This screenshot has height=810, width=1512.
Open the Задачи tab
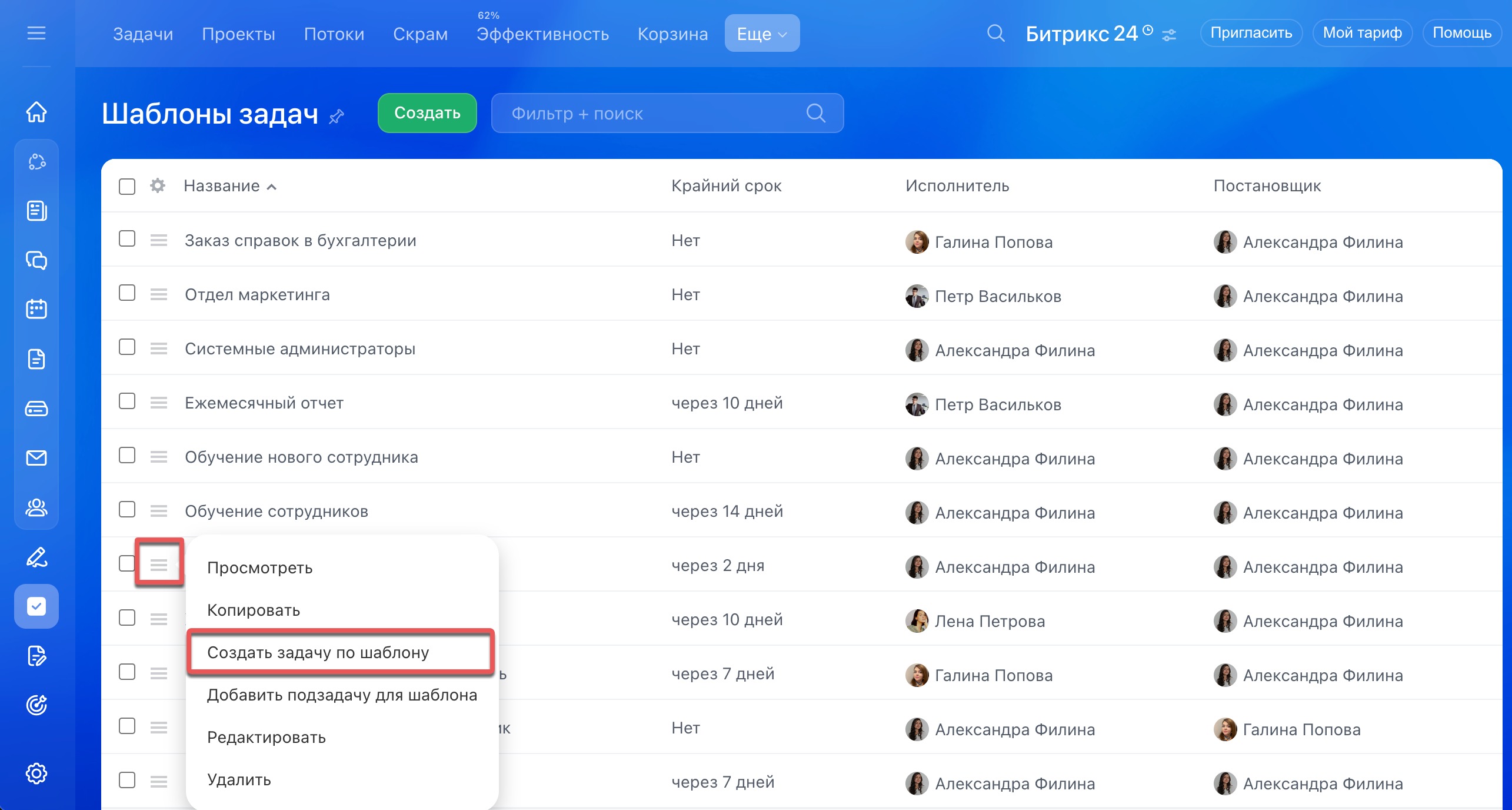tap(143, 34)
